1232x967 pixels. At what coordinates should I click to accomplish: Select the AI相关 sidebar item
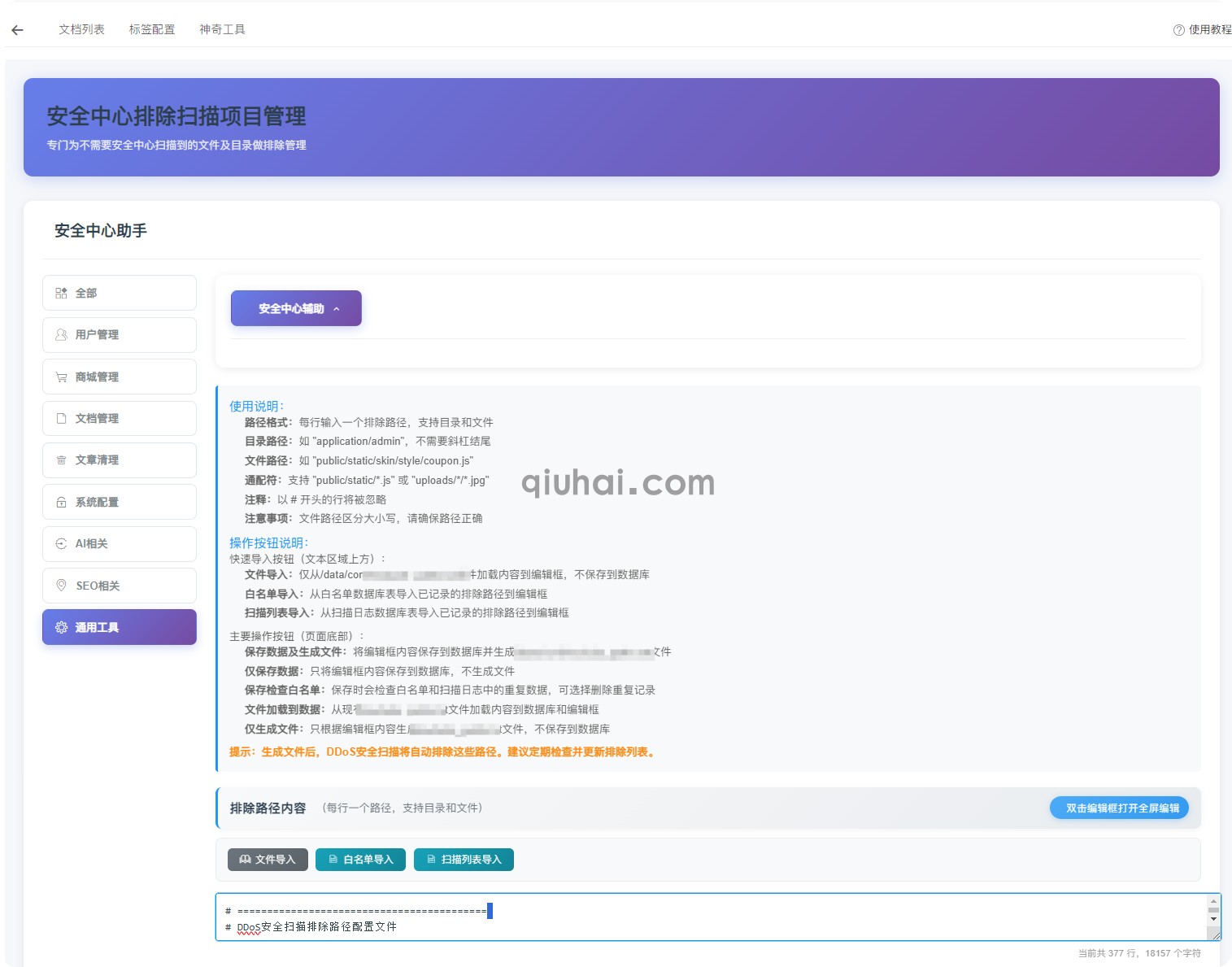120,544
